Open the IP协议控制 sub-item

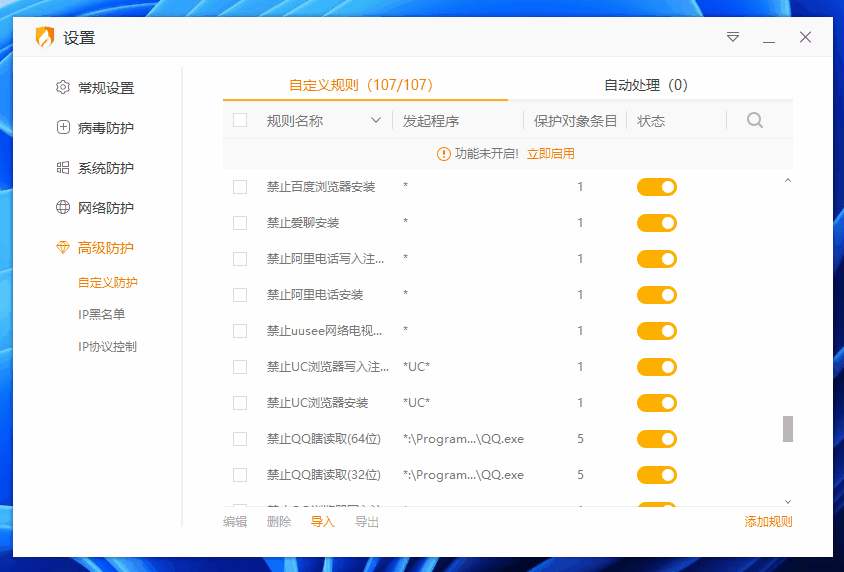point(108,347)
